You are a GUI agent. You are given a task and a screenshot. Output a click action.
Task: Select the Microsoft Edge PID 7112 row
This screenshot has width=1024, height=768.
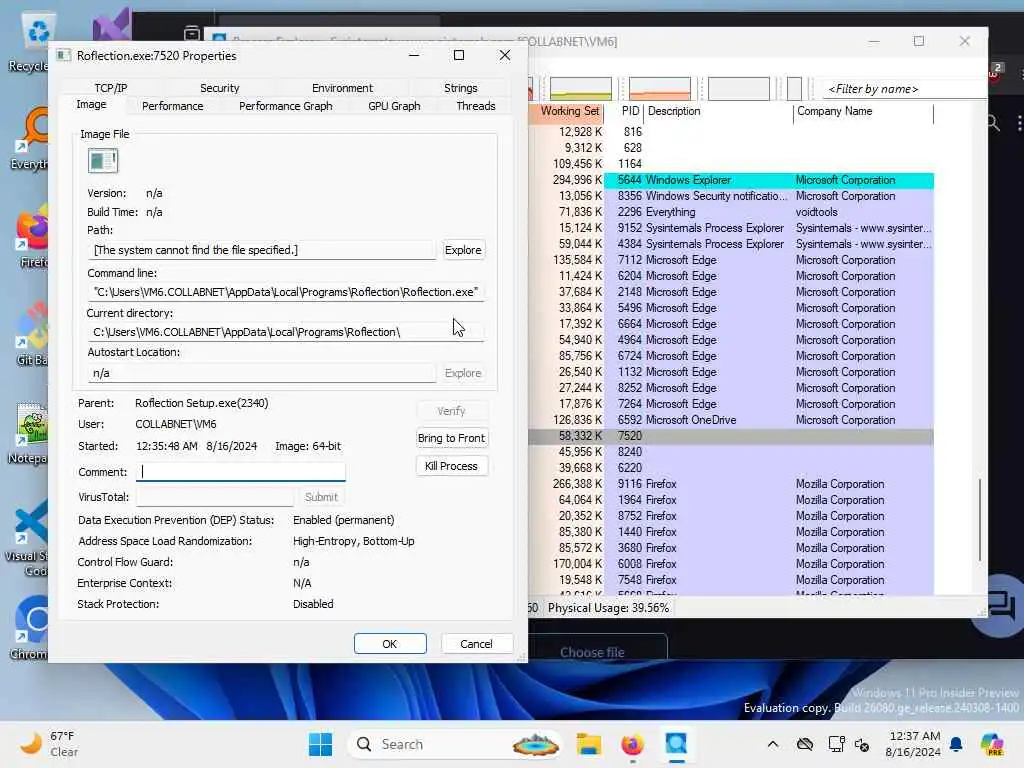[731, 260]
